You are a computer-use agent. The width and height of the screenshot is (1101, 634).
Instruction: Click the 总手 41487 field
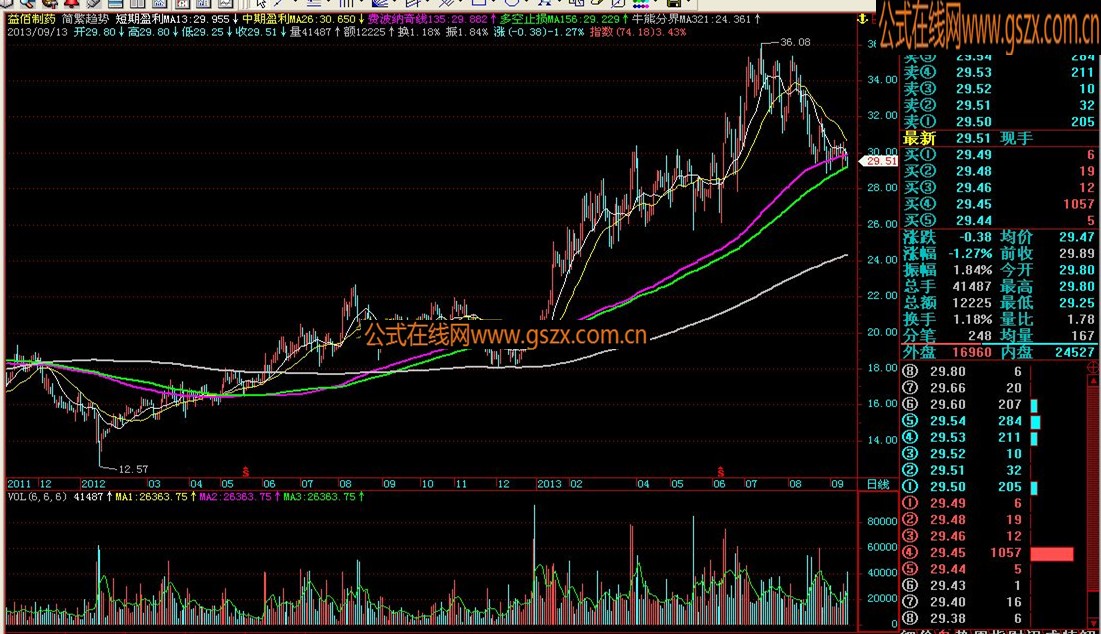coord(948,286)
